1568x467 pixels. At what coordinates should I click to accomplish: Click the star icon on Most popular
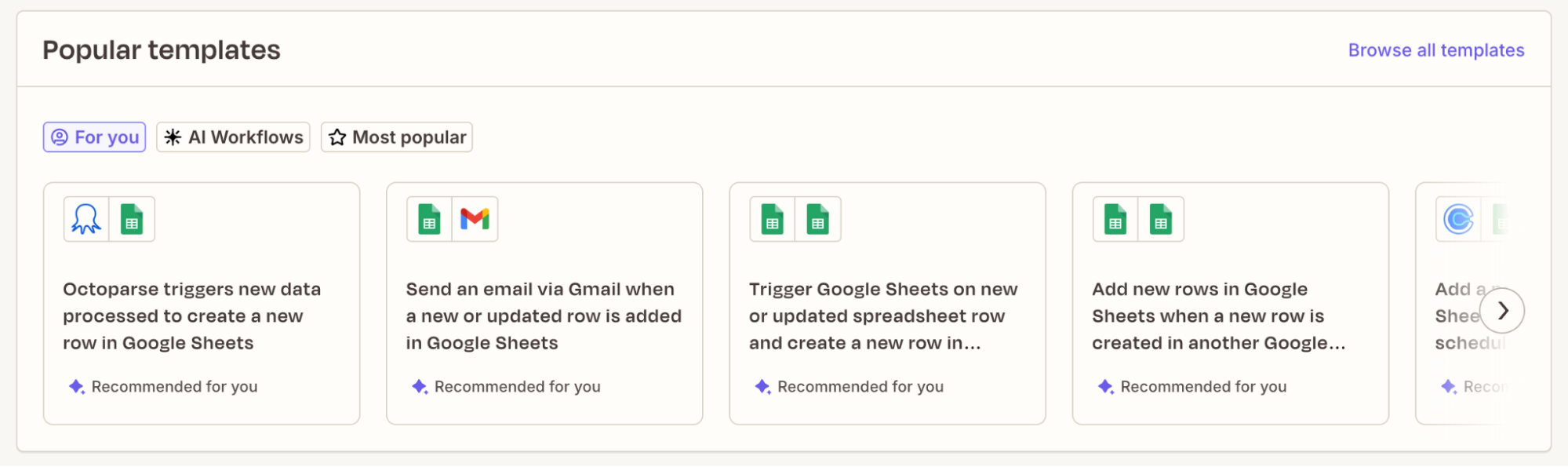[x=337, y=137]
